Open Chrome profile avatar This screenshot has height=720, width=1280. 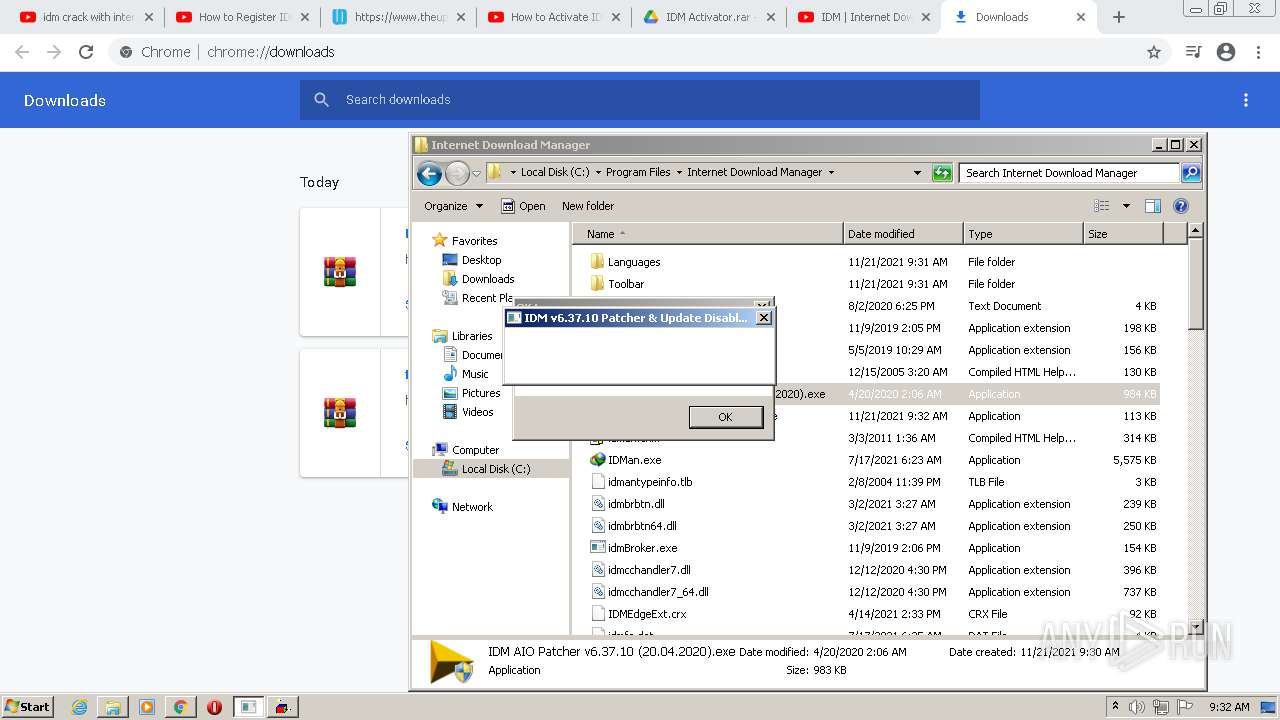click(x=1226, y=52)
